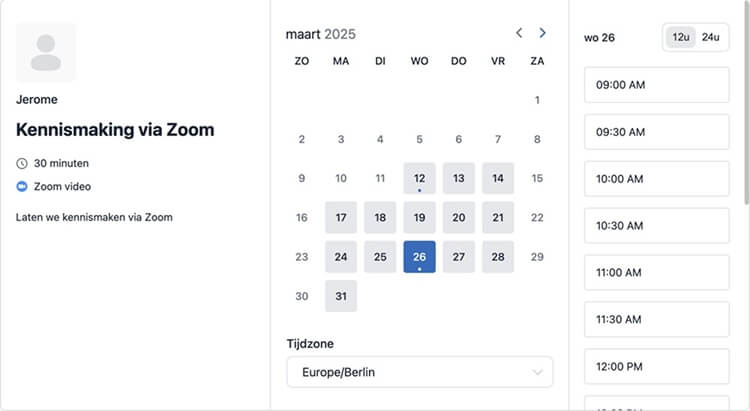Go to the previous month arrow
The image size is (750, 411).
coord(519,33)
